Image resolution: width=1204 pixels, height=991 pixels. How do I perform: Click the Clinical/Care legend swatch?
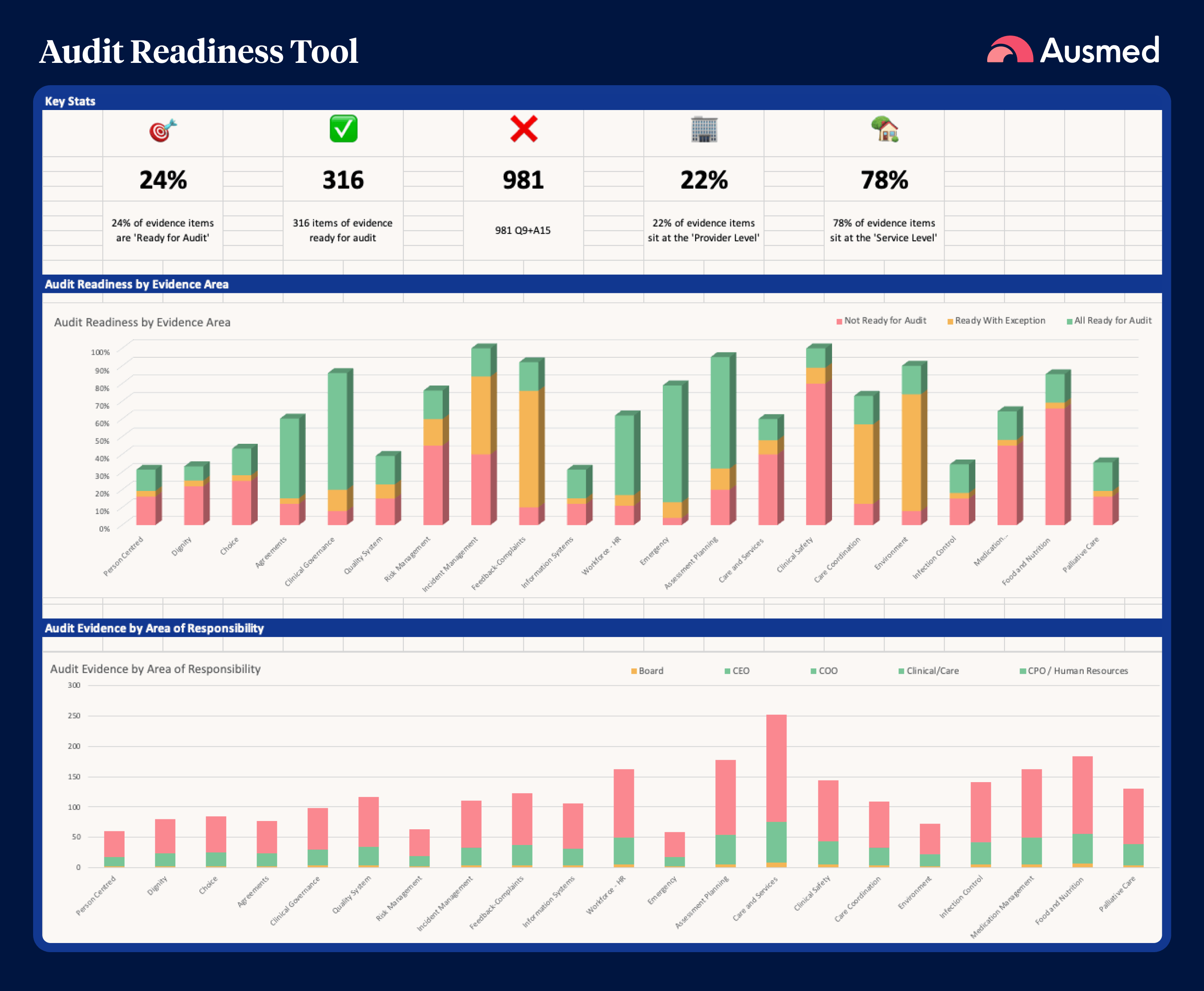click(902, 671)
